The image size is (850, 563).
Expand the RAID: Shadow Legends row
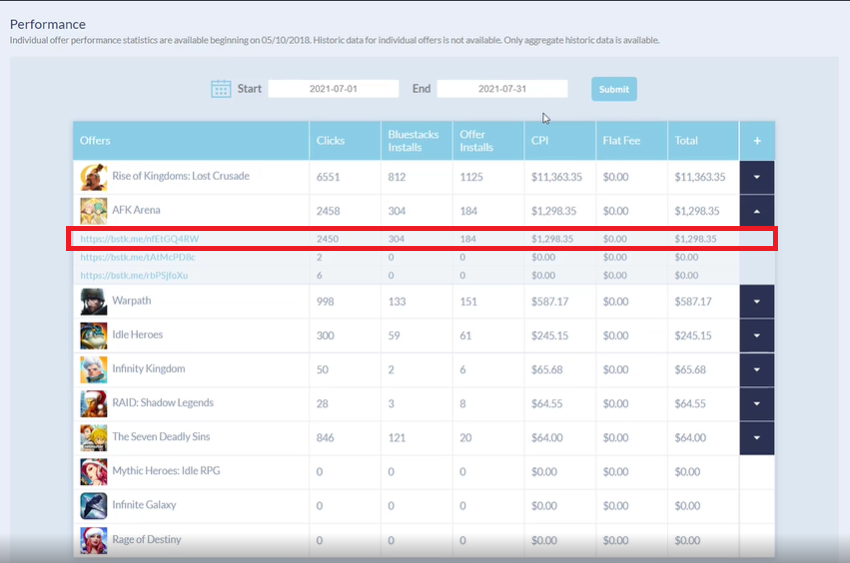[757, 404]
